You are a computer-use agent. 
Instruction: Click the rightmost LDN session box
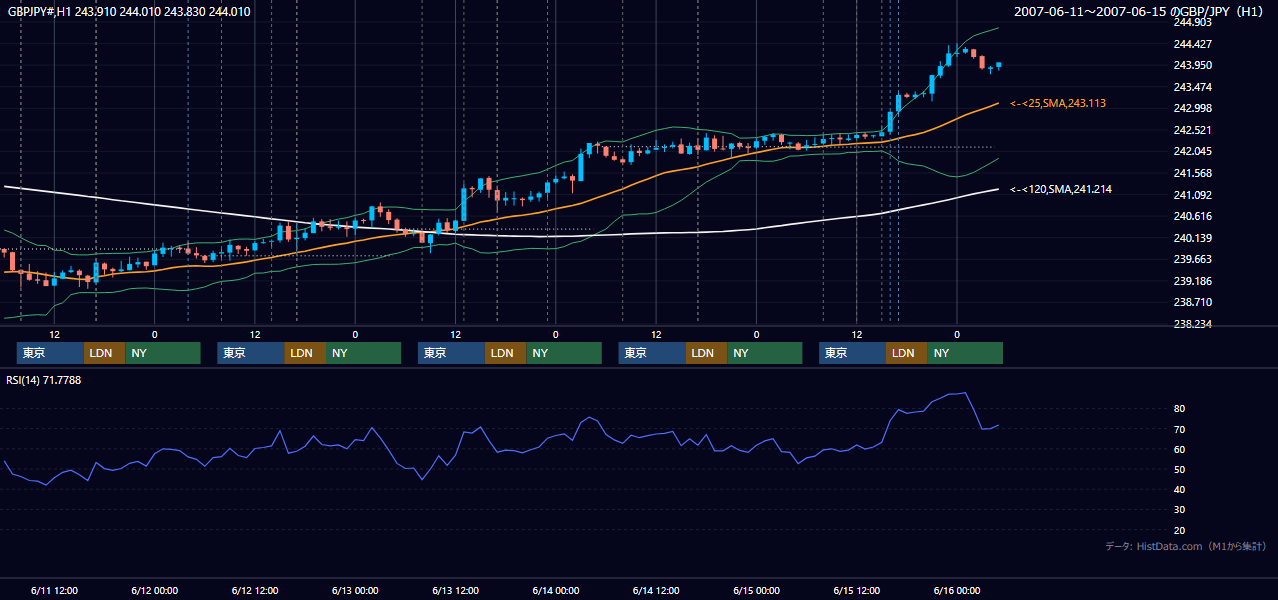pos(905,353)
